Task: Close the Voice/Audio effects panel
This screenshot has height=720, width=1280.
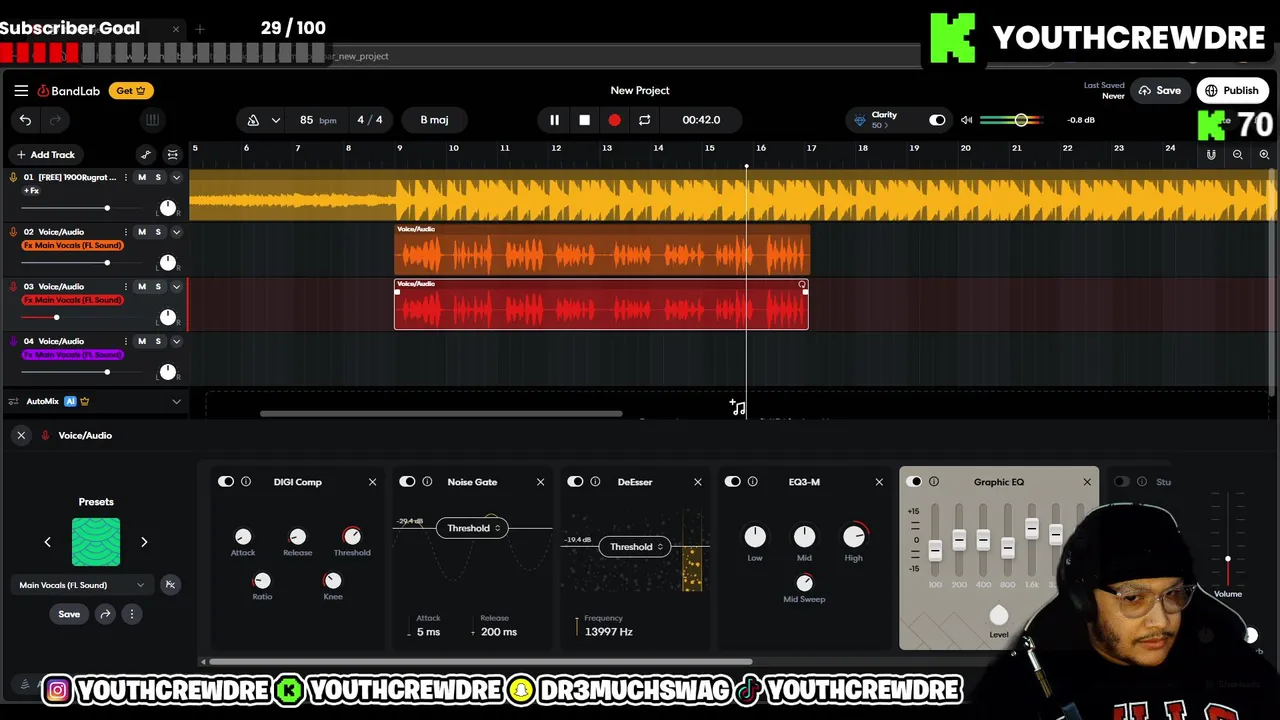Action: click(21, 435)
